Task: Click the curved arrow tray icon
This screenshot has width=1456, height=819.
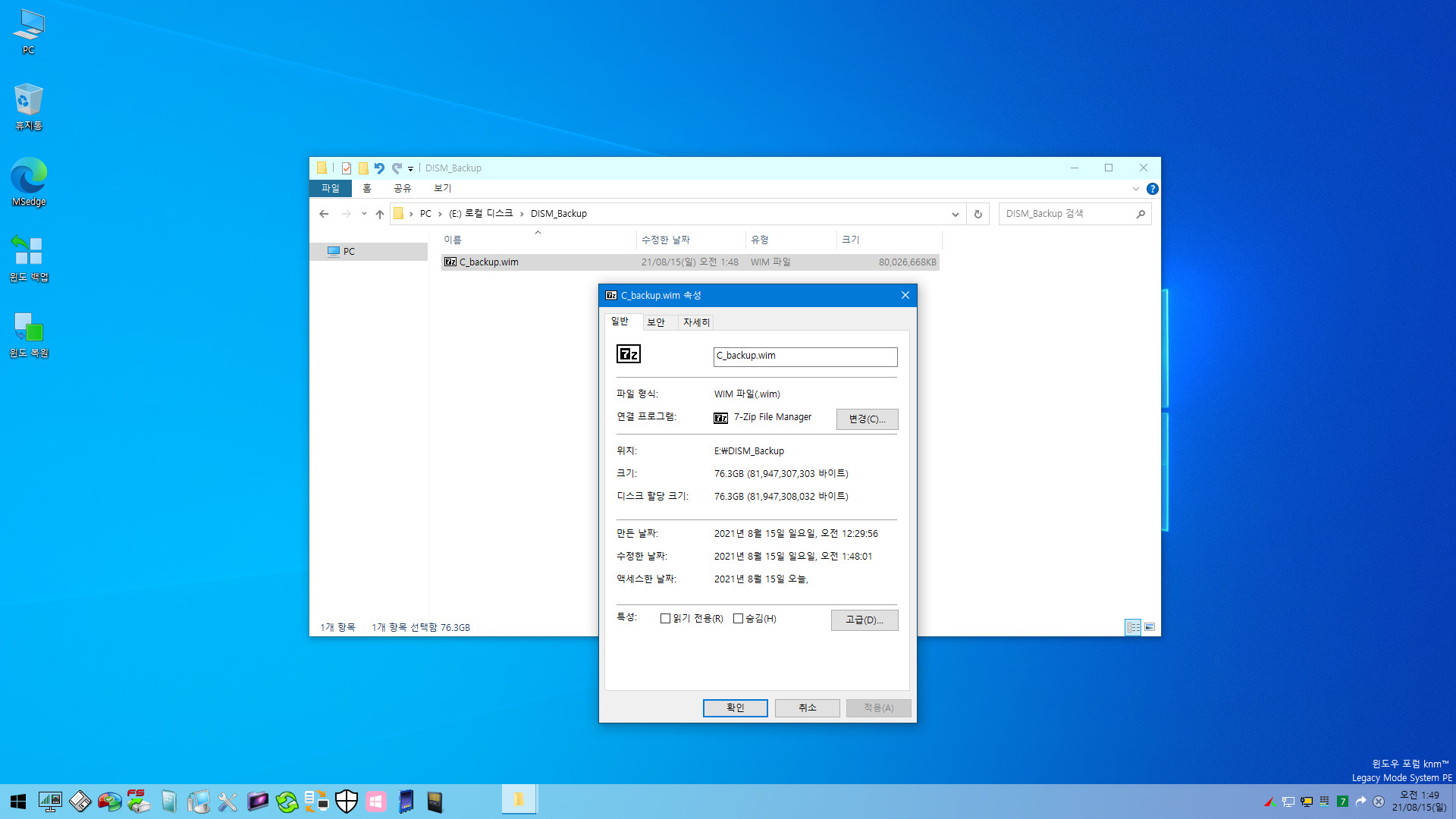Action: [x=1360, y=802]
